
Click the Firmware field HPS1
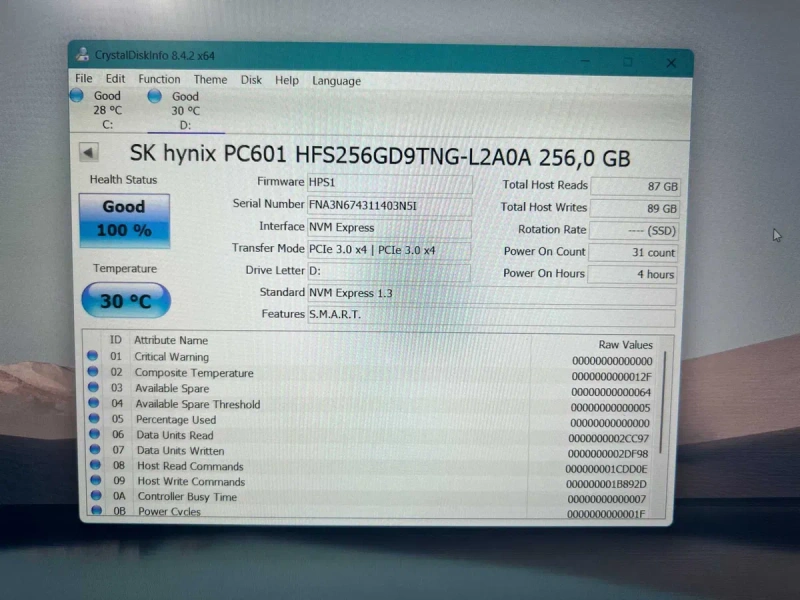point(390,183)
